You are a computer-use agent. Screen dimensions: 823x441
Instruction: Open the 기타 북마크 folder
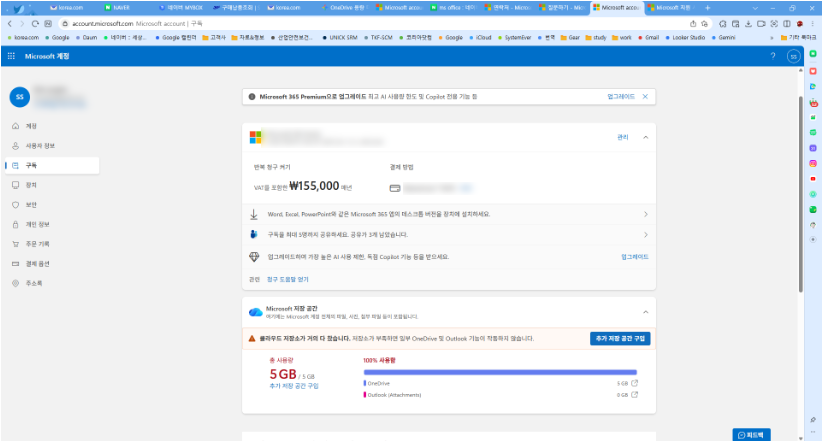tap(798, 38)
